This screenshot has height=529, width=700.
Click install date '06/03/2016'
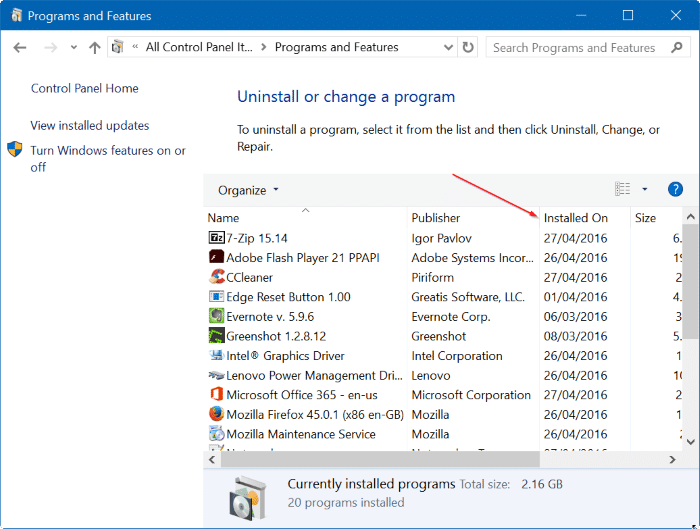[575, 317]
